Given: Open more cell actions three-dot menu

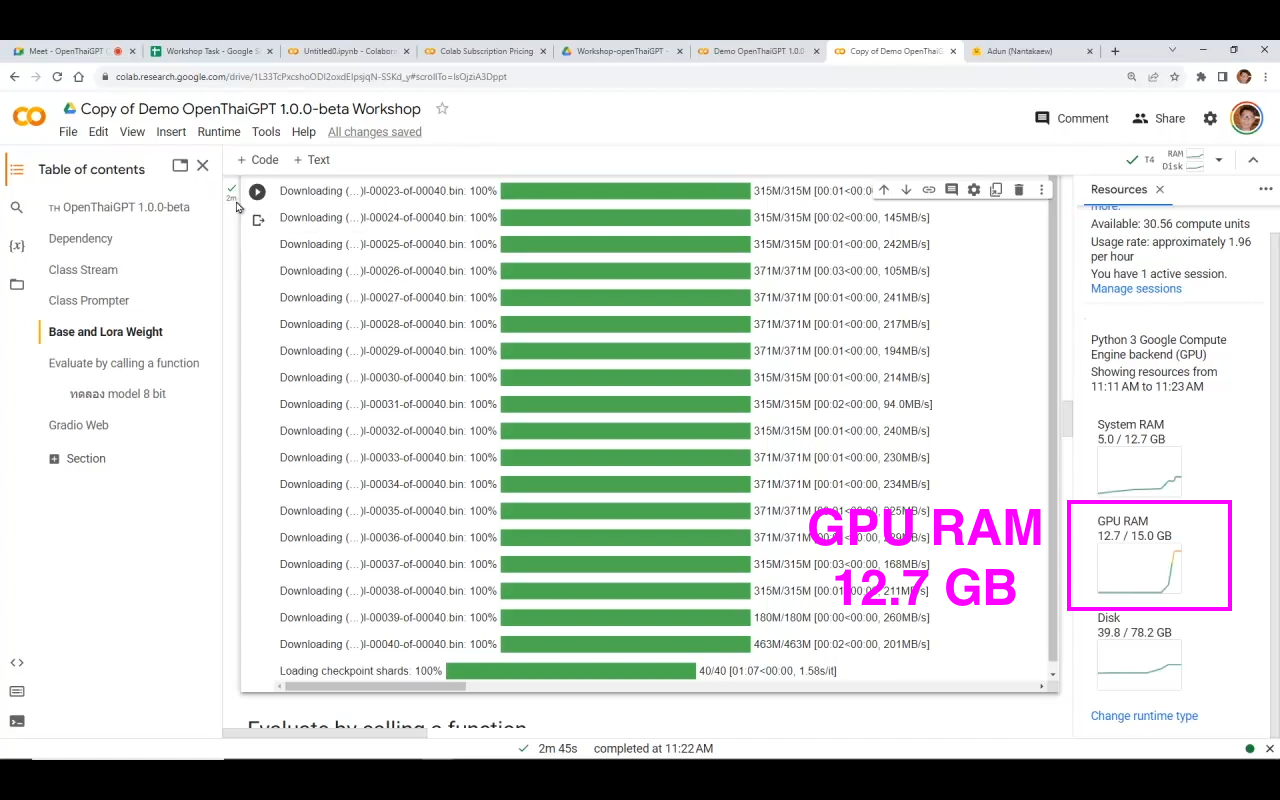Looking at the screenshot, I should (1041, 190).
